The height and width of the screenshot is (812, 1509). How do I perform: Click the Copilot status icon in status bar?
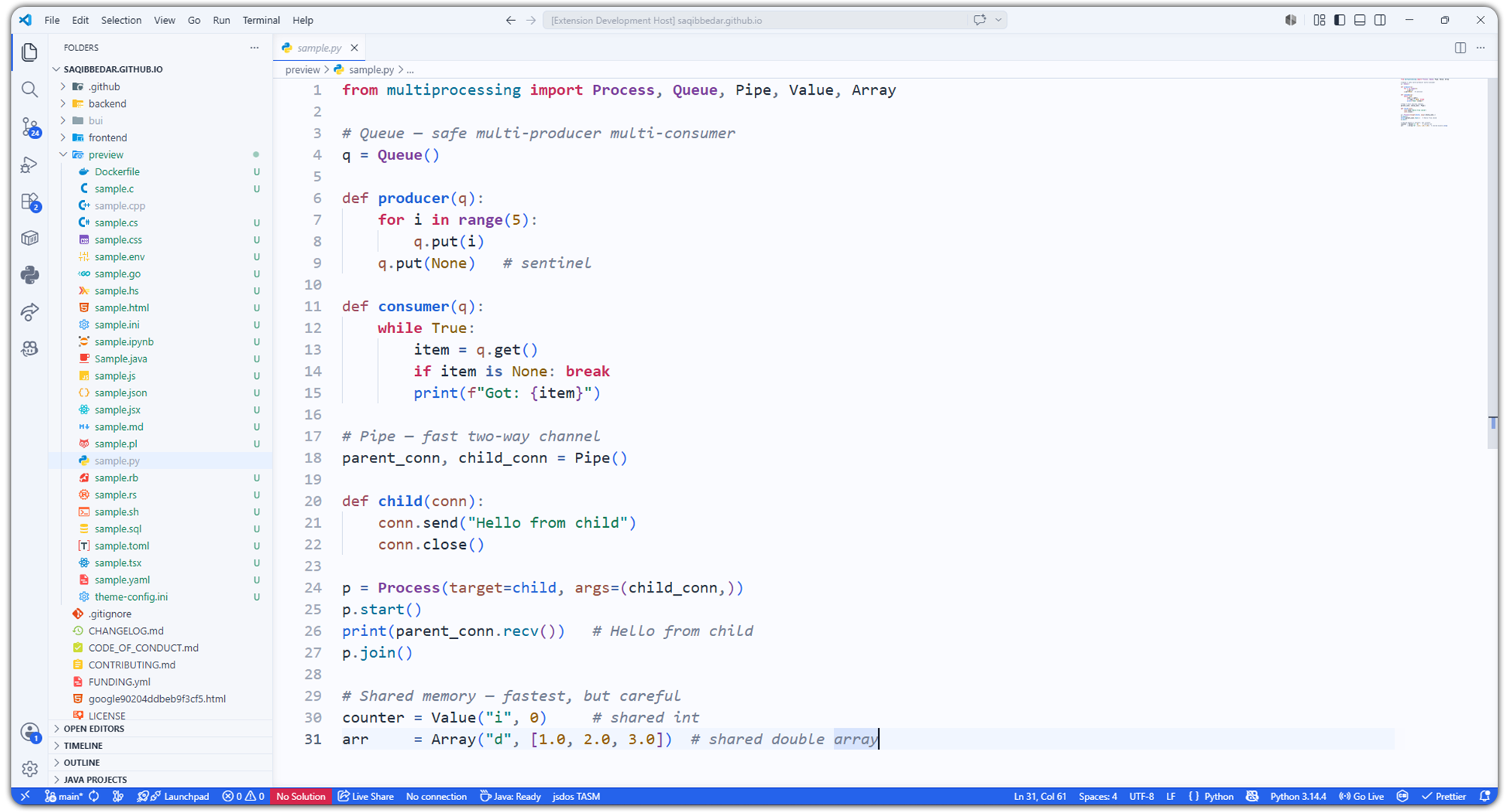pos(1252,796)
